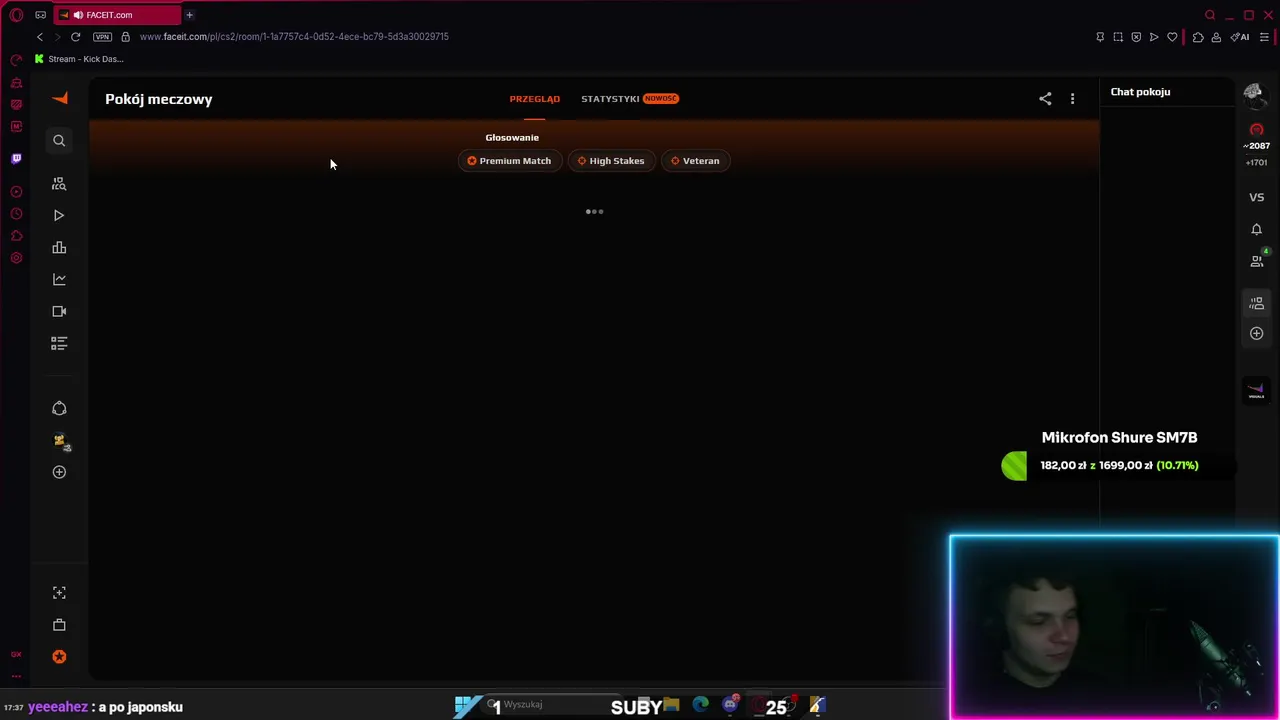Viewport: 1280px width, 720px height.
Task: Open the notifications bell
Action: tap(1257, 230)
